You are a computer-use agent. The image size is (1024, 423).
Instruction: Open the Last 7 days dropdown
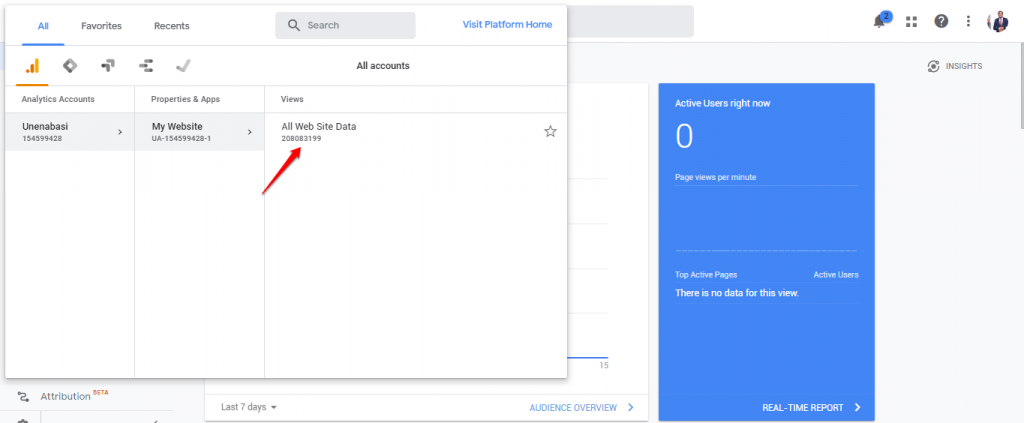[x=249, y=407]
